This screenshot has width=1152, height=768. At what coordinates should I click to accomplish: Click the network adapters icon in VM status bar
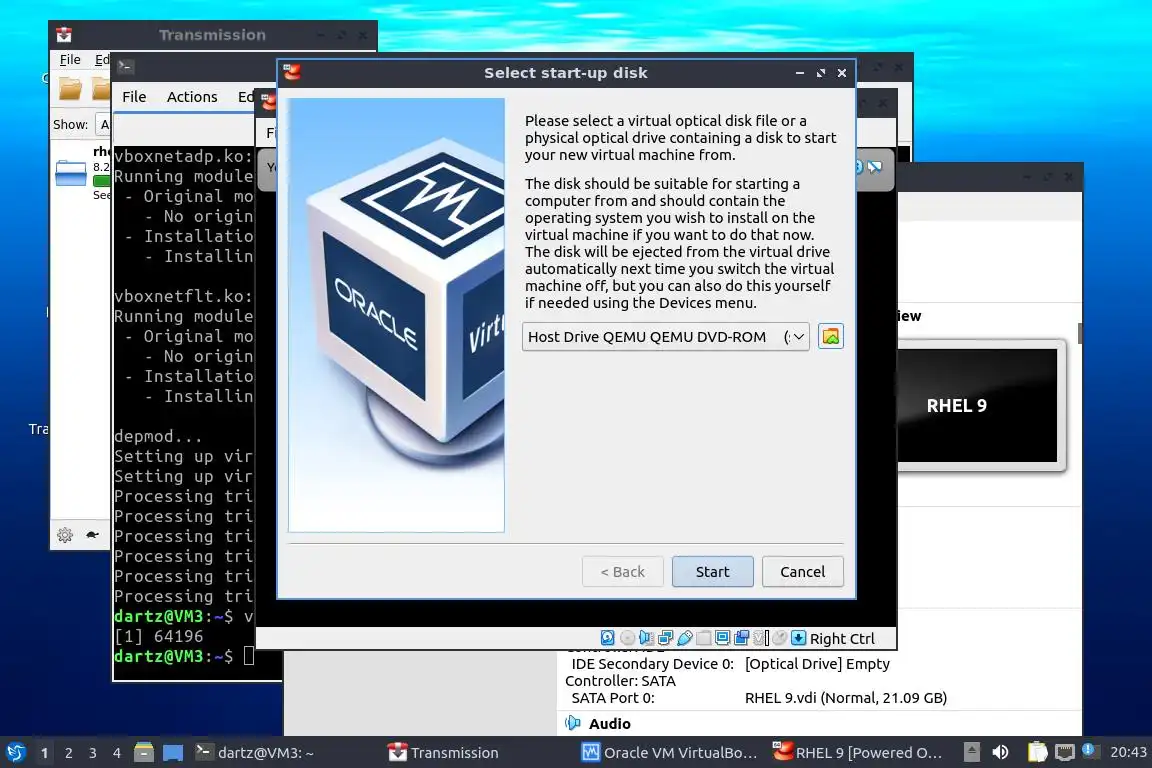(666, 638)
